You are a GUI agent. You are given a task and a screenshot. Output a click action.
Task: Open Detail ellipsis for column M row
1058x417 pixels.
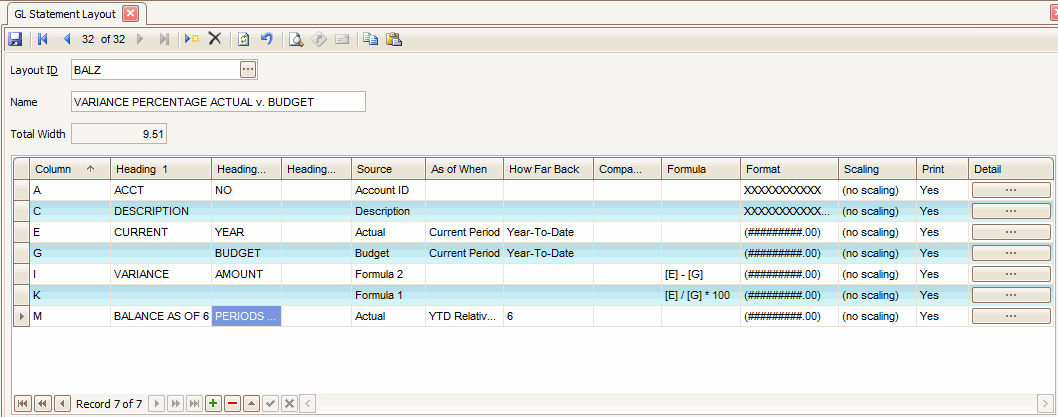point(1011,316)
